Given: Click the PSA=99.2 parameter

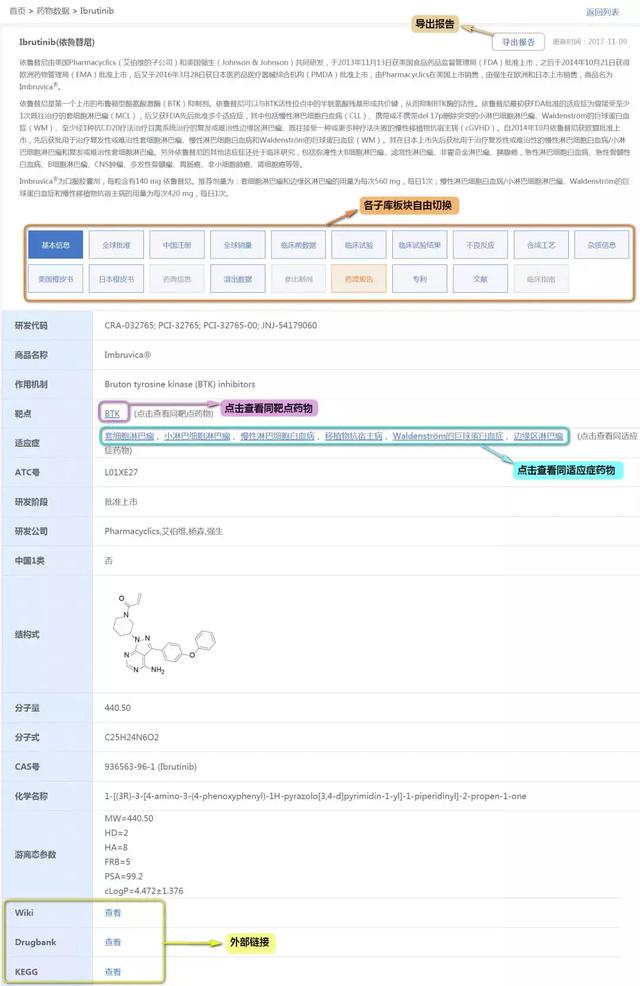Looking at the screenshot, I should (x=123, y=876).
